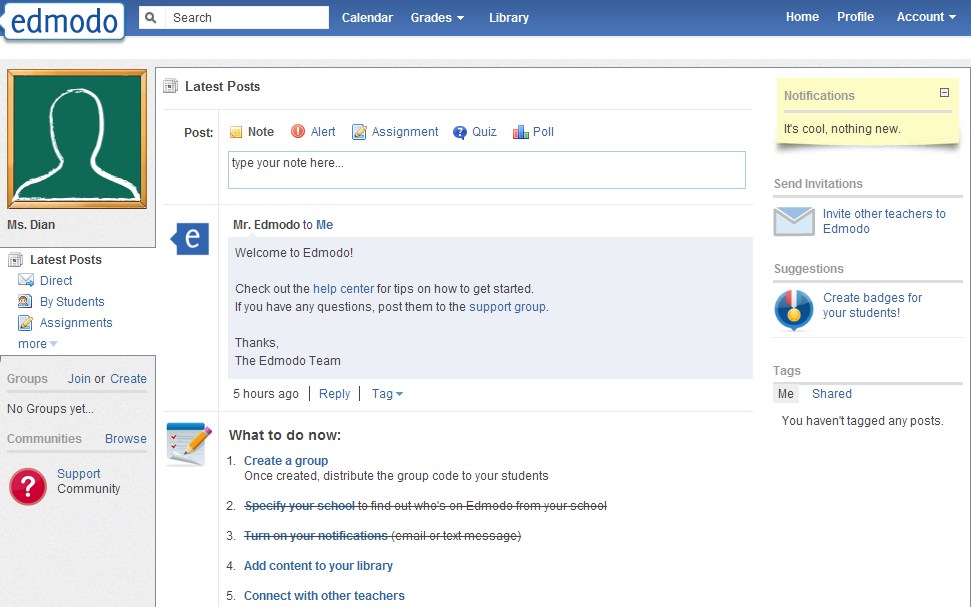Open the Tag dropdown under the post
Screen dimensions: 971x607
click(387, 394)
